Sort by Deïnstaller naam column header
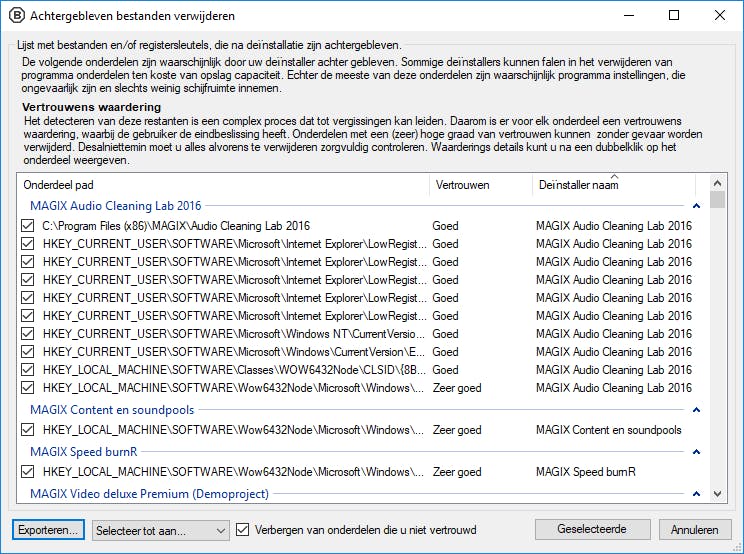Viewport: 744px width, 554px height. pyautogui.click(x=612, y=185)
